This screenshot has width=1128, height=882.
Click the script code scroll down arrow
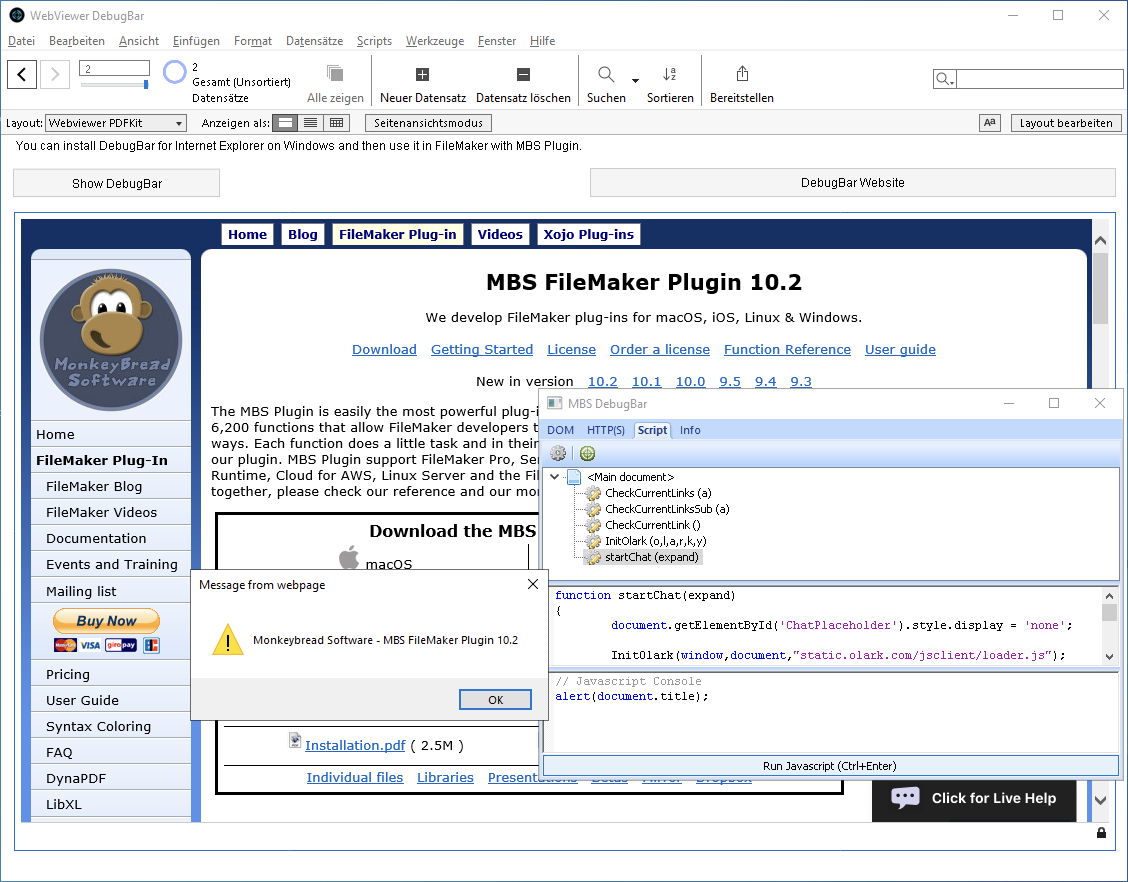pos(1109,656)
